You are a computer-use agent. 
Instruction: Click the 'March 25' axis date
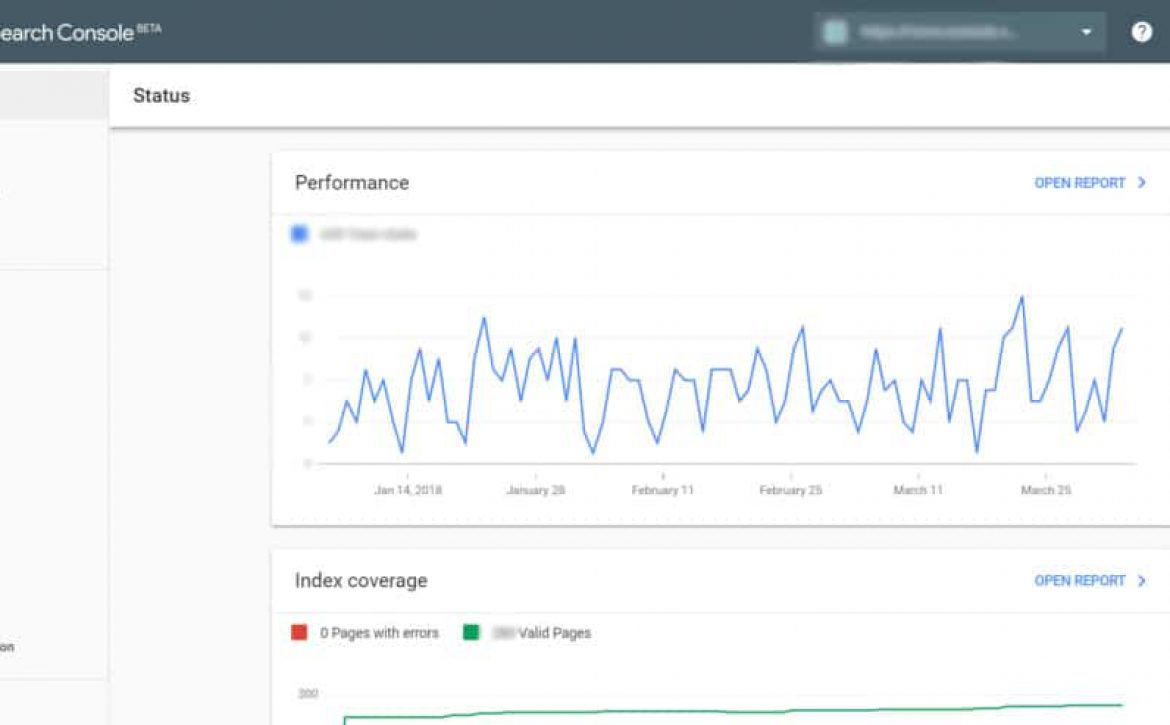tap(1045, 490)
